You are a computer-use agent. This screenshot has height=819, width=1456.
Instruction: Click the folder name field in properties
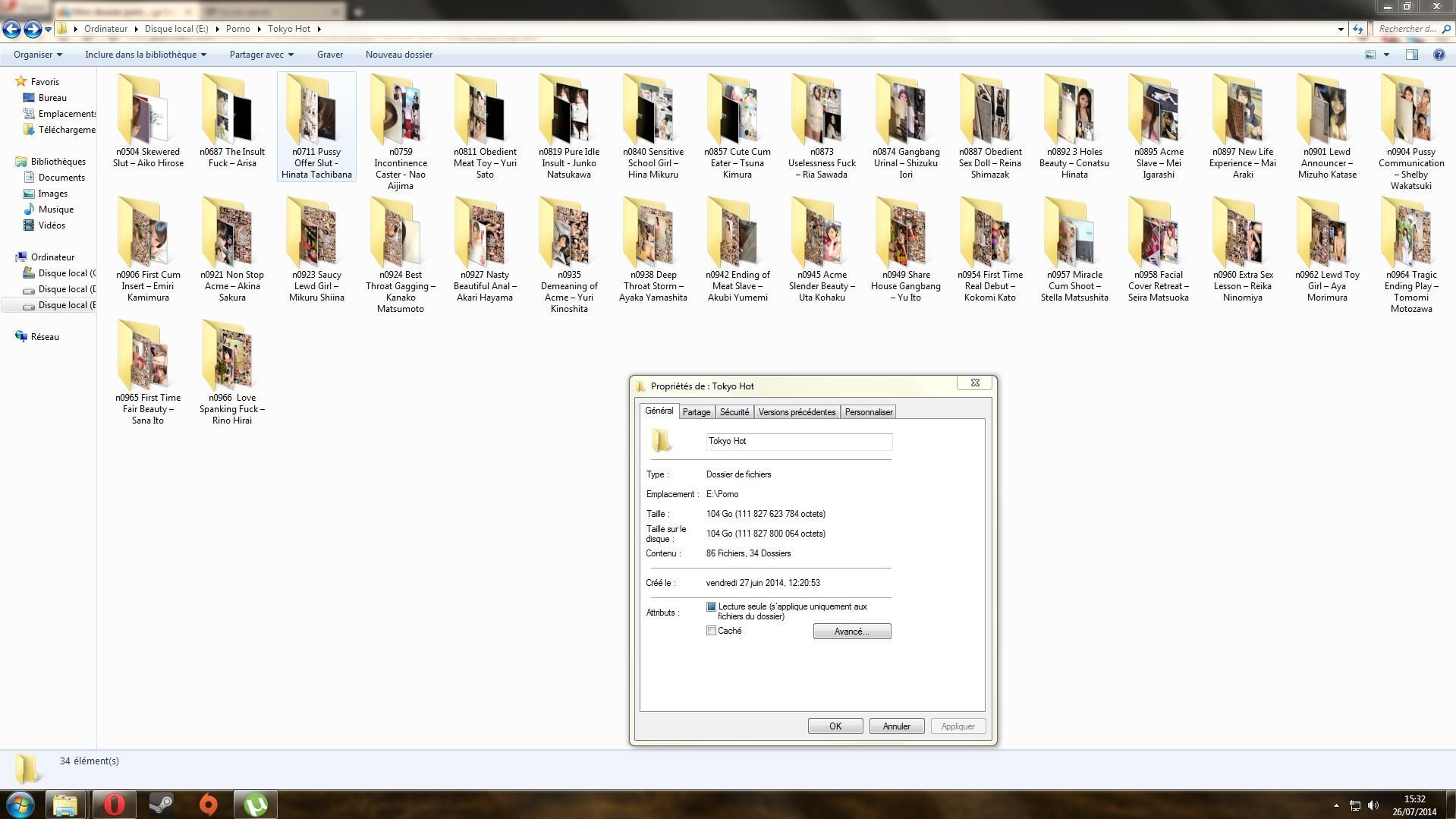(x=798, y=441)
